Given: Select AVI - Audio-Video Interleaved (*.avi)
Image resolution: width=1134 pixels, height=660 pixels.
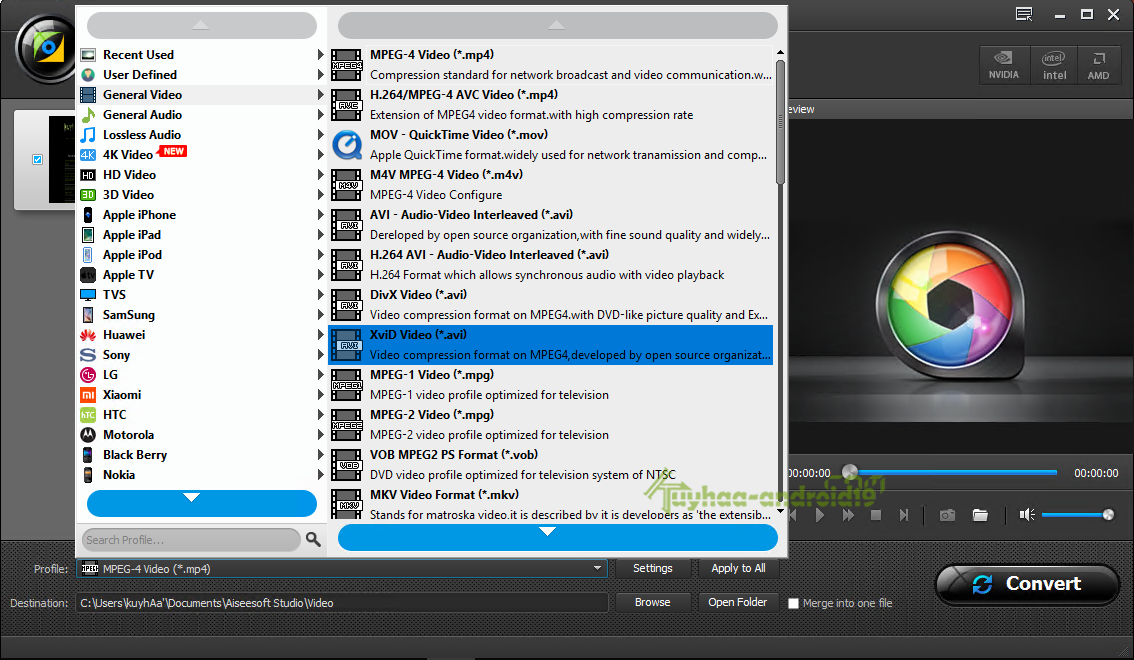Looking at the screenshot, I should (551, 225).
